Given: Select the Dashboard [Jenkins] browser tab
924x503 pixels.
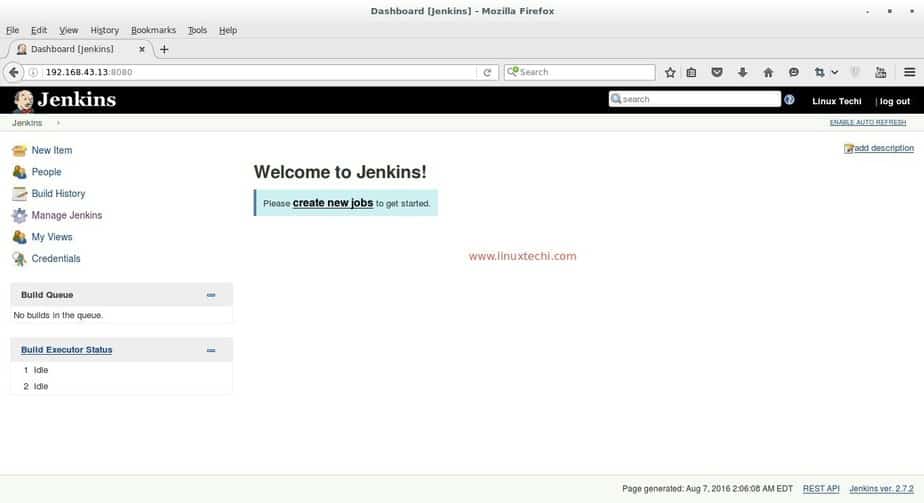Looking at the screenshot, I should [80, 49].
